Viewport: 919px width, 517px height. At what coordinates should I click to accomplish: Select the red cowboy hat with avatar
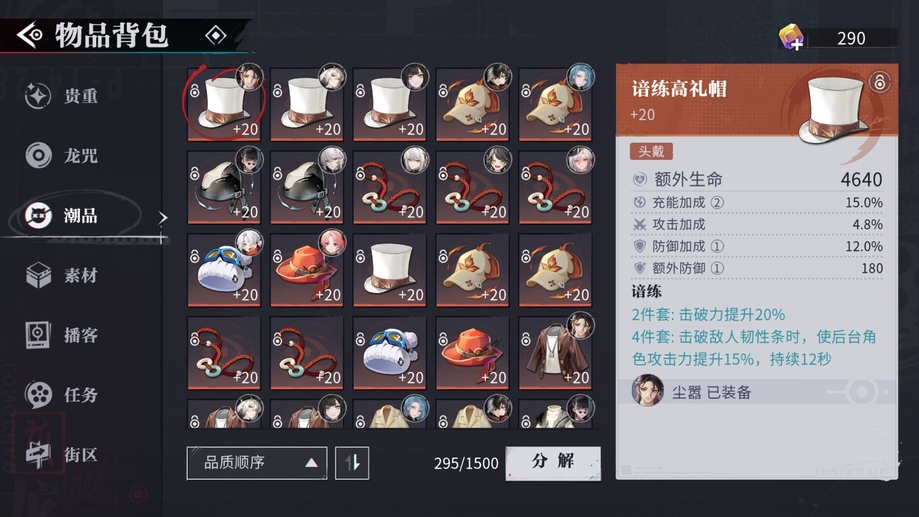point(307,270)
